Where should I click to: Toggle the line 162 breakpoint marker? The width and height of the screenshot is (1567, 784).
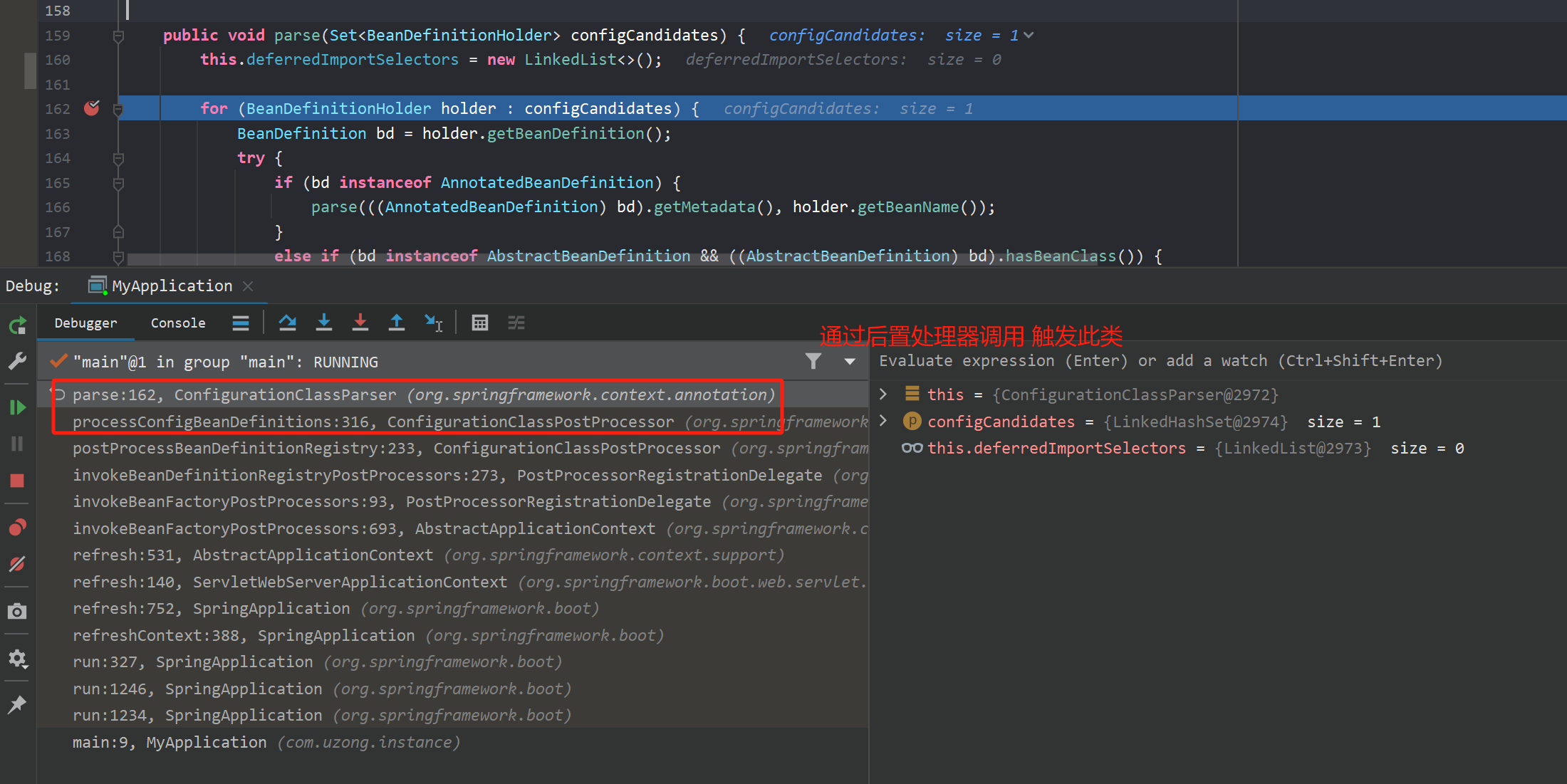(x=92, y=108)
